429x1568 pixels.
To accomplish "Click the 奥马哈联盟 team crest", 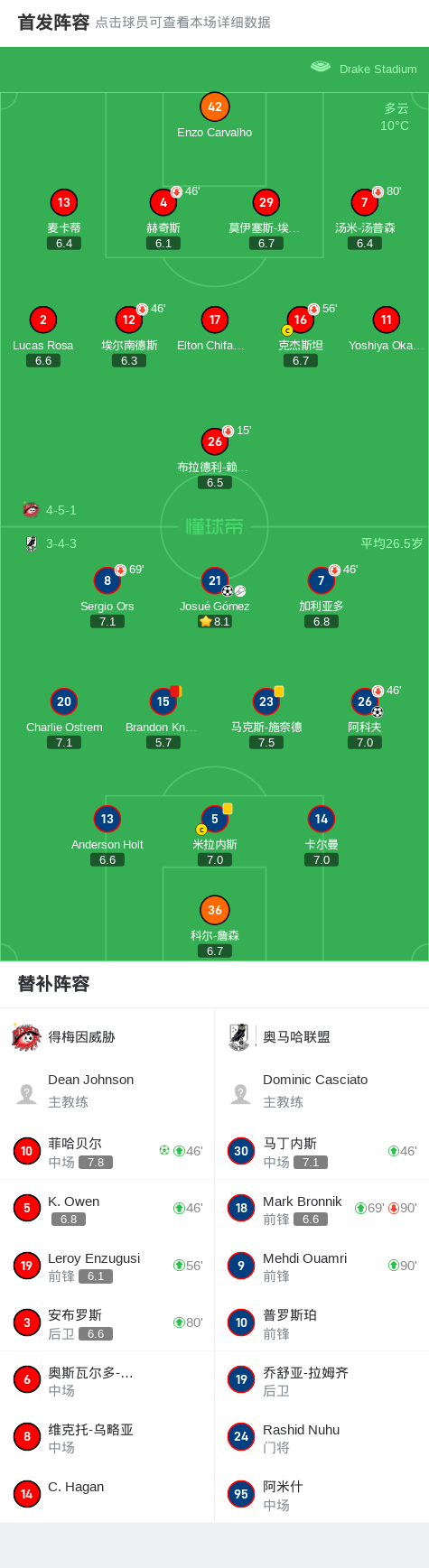I will click(x=239, y=1036).
